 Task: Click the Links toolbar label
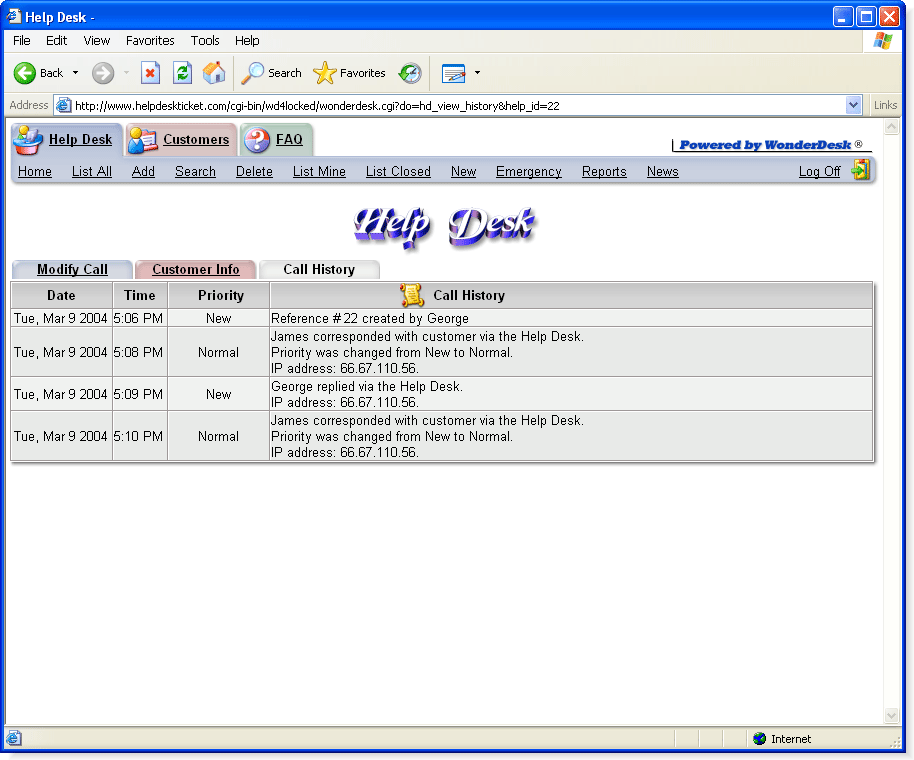[x=885, y=105]
